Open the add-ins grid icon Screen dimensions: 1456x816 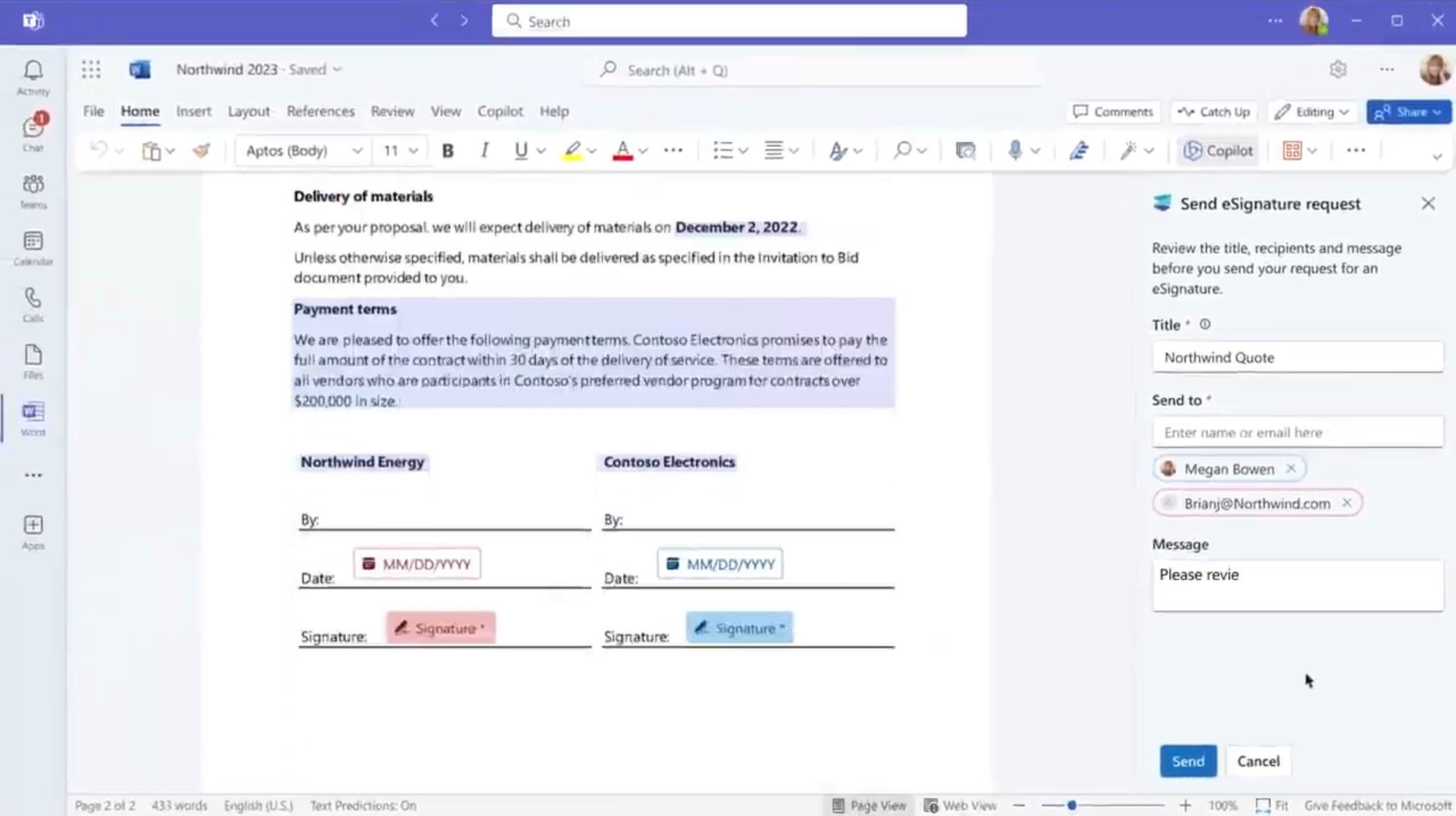1292,150
